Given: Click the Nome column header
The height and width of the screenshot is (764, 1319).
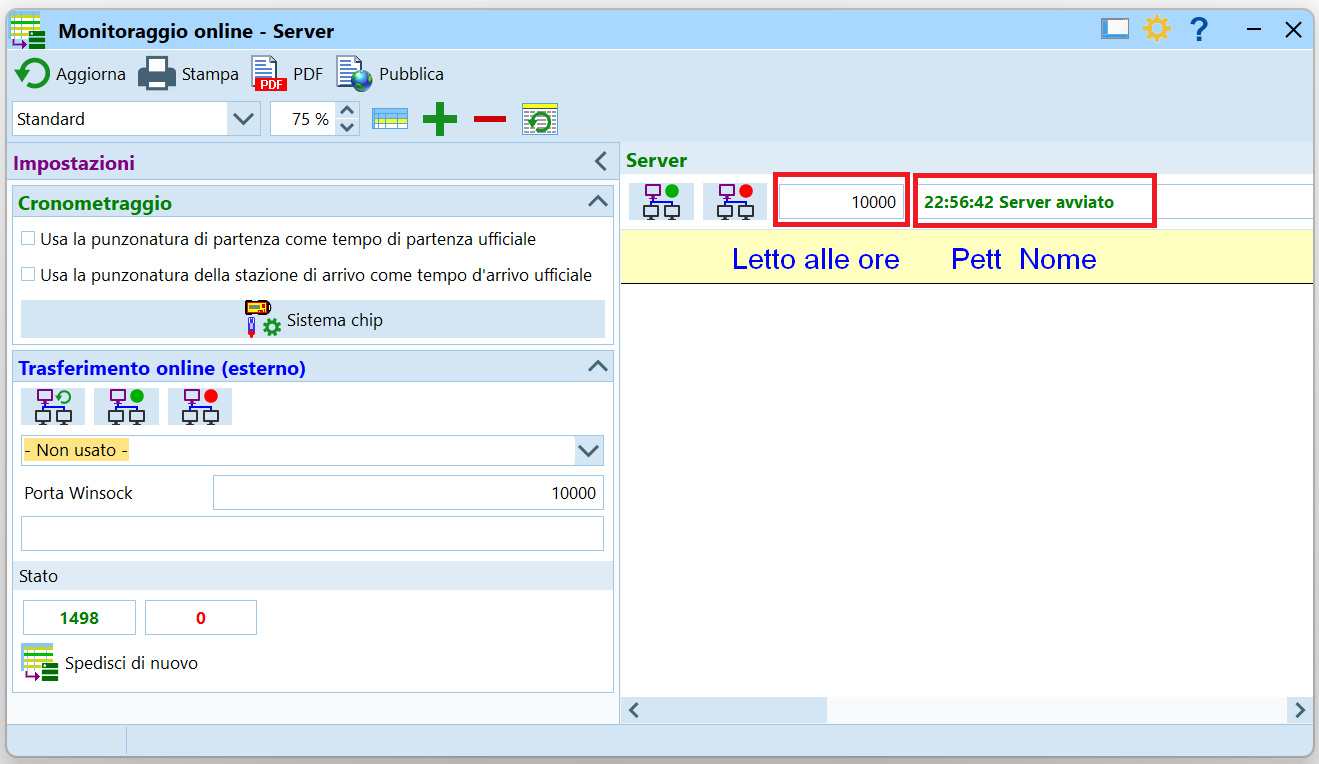Looking at the screenshot, I should [1058, 259].
